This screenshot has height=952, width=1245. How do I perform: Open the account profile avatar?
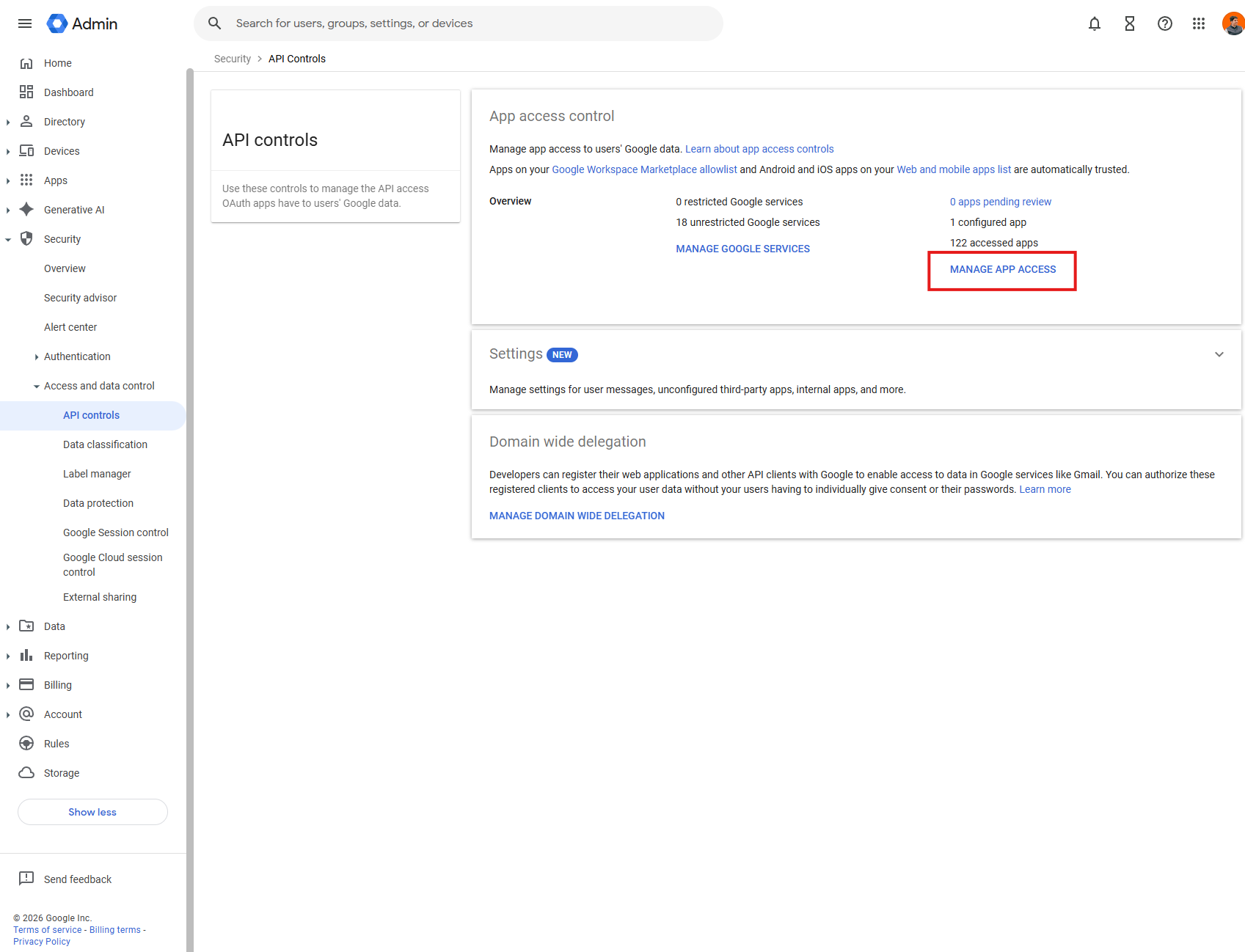coord(1233,23)
